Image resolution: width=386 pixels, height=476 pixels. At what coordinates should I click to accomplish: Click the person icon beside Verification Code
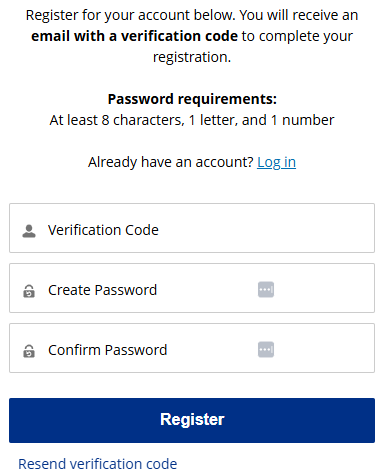coord(29,231)
